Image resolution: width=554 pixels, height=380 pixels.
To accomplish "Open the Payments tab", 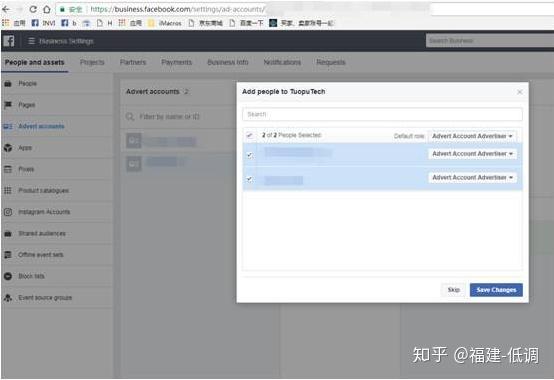I will (176, 62).
